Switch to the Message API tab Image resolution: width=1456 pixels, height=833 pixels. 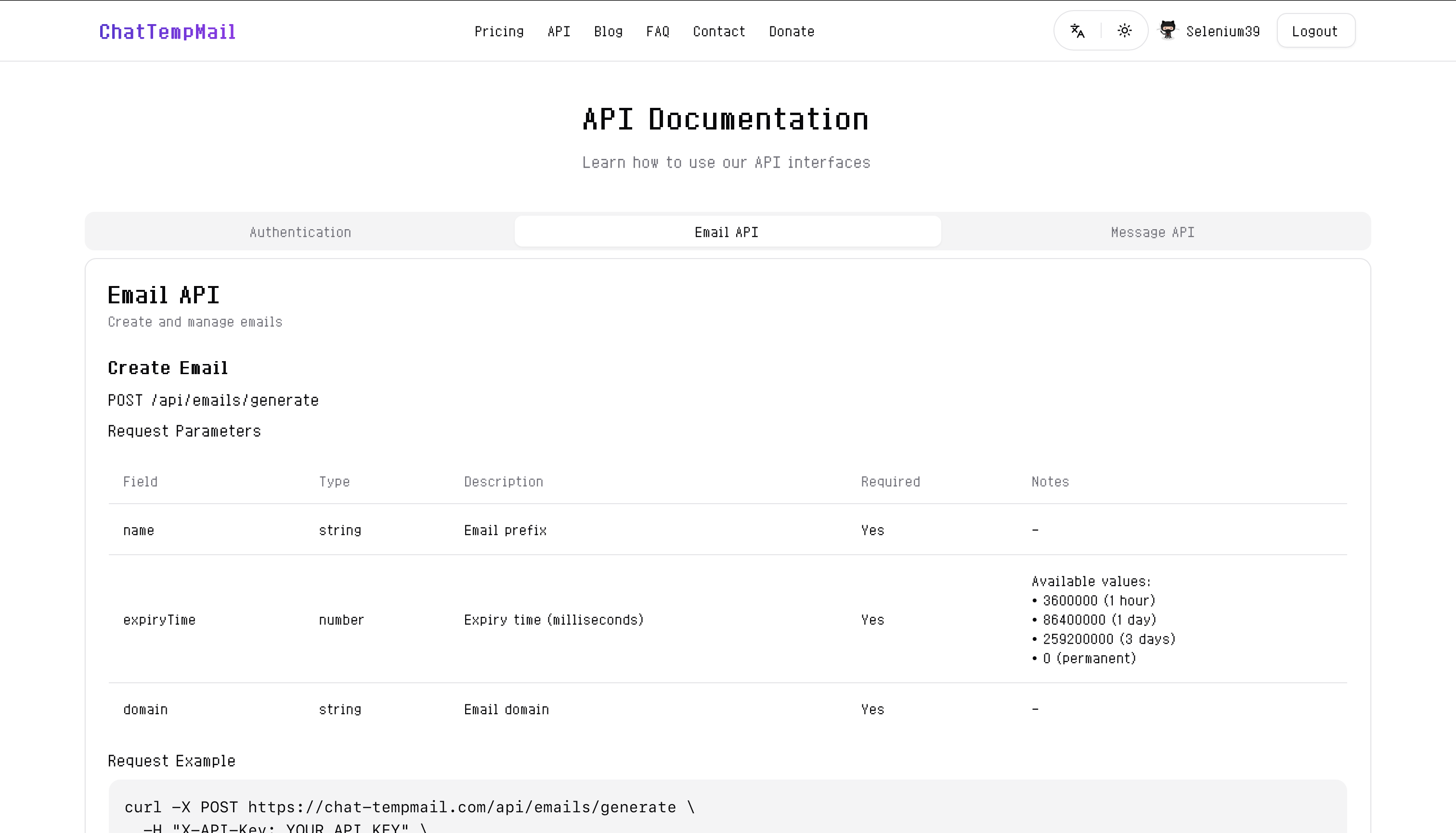pos(1152,232)
